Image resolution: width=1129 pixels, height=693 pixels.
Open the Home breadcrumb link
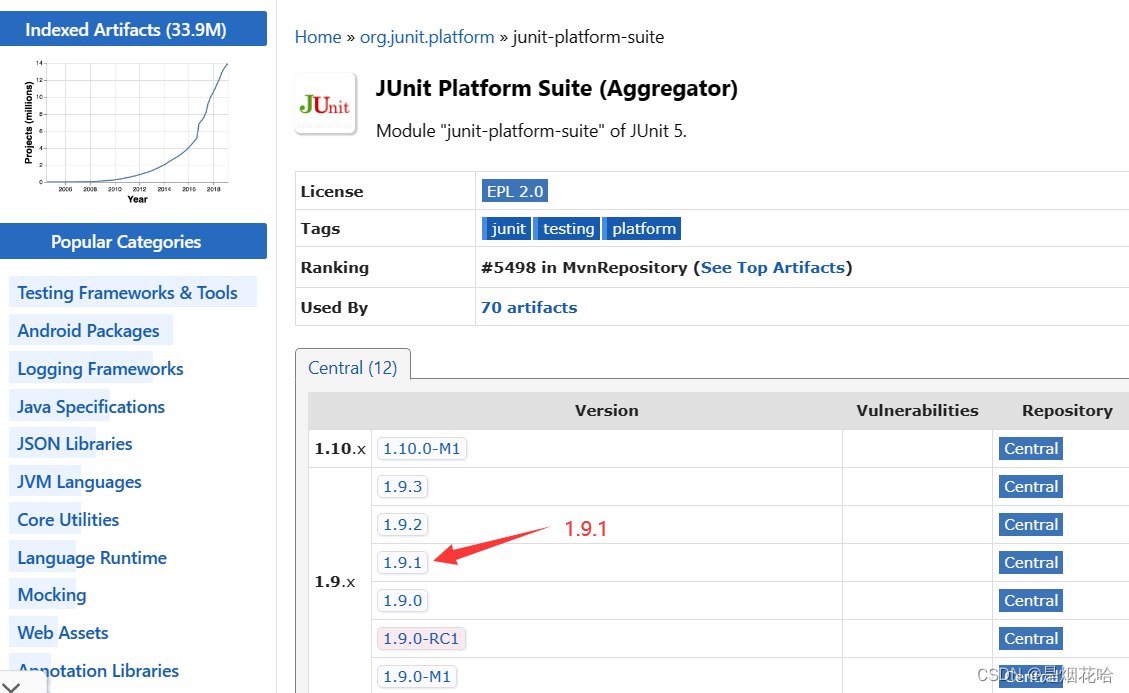(x=318, y=37)
